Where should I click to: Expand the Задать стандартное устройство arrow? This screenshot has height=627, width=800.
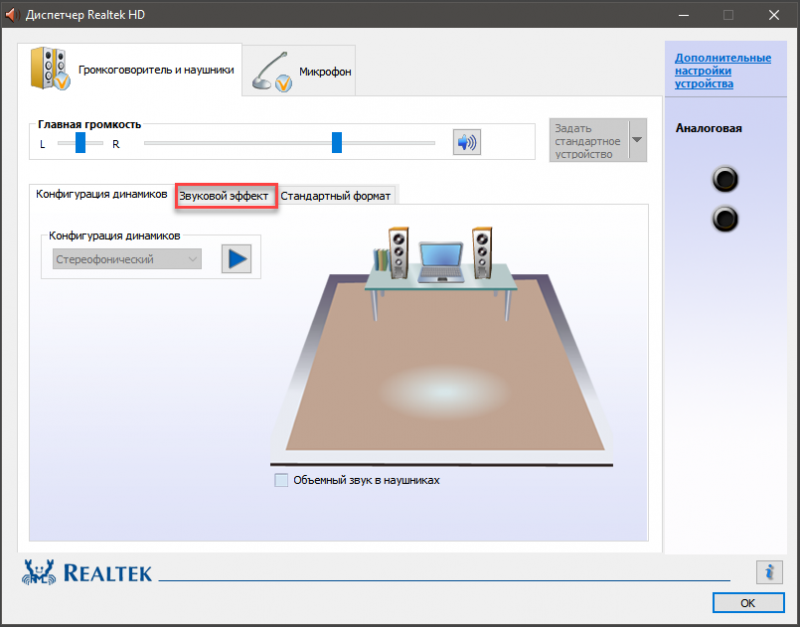[x=637, y=140]
